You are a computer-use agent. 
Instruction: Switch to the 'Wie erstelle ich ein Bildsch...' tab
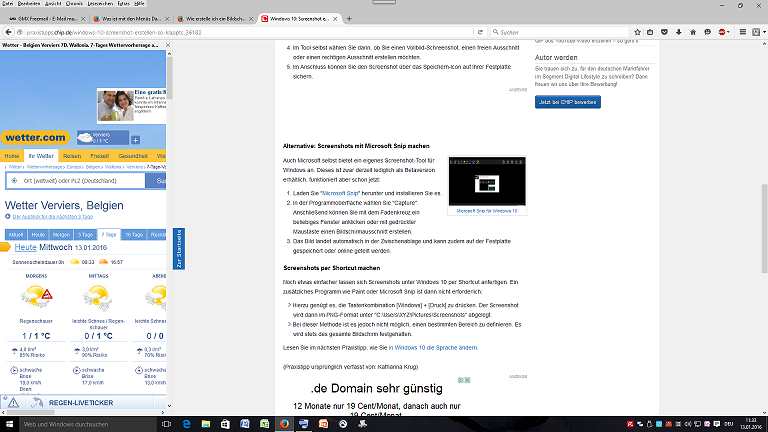coord(213,19)
